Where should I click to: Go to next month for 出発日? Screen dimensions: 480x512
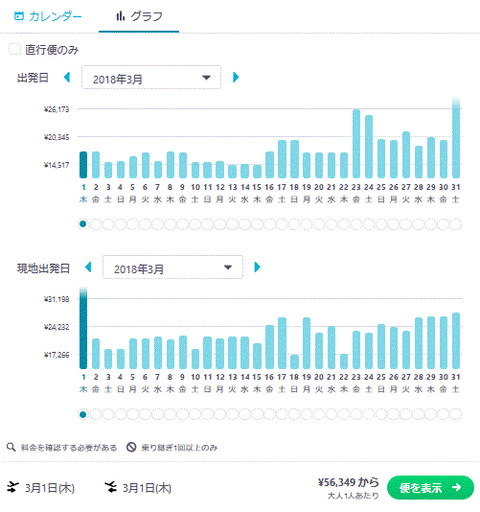[x=236, y=77]
